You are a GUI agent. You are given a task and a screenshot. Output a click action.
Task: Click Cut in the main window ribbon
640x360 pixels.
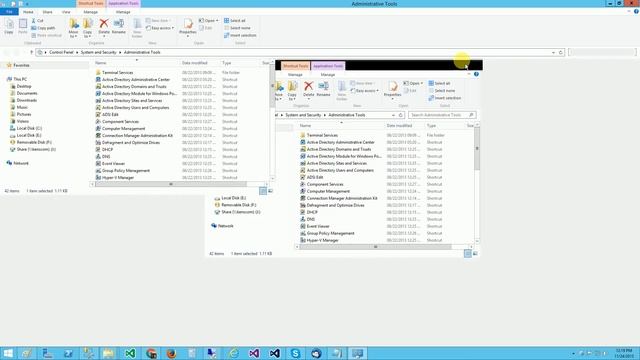pos(37,20)
